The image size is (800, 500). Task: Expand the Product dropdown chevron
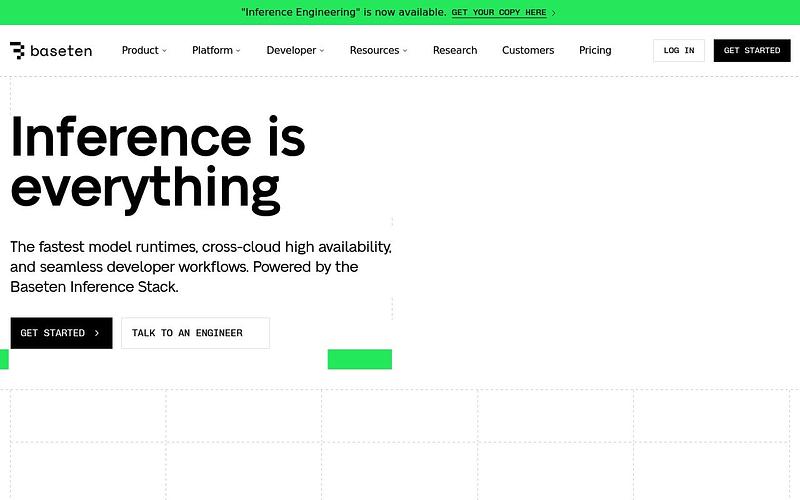pos(164,51)
